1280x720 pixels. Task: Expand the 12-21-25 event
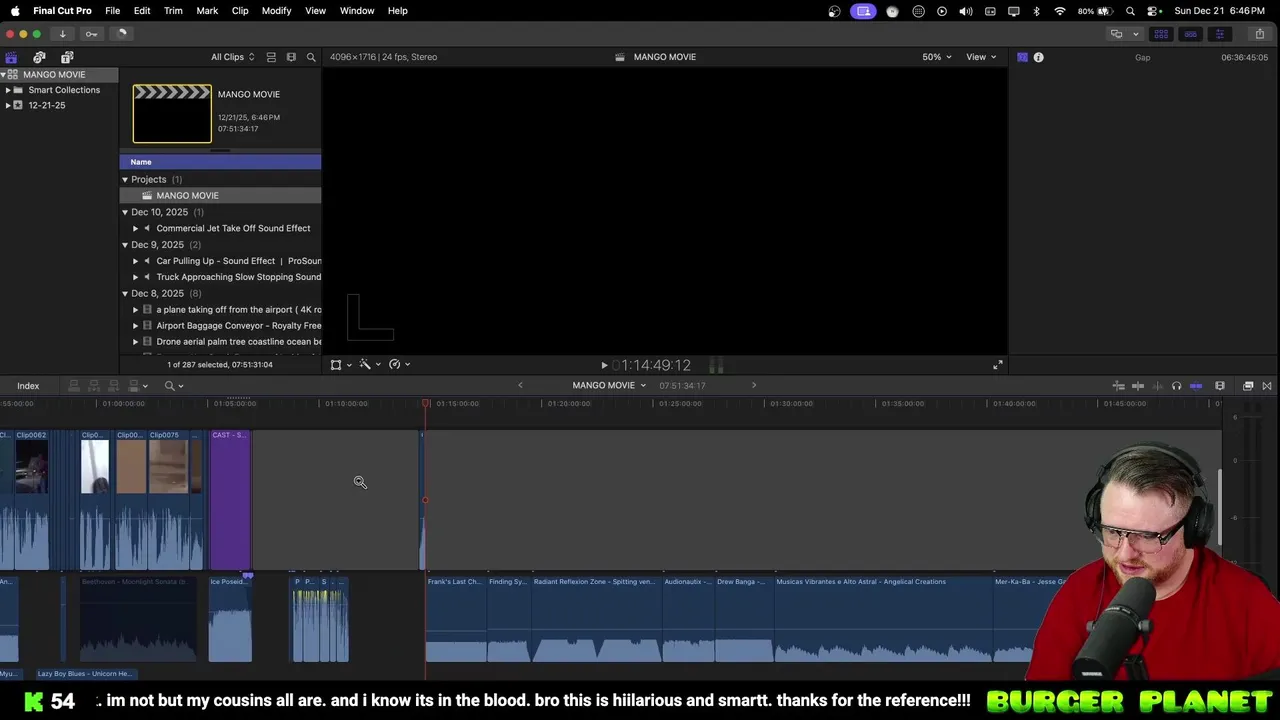point(8,105)
